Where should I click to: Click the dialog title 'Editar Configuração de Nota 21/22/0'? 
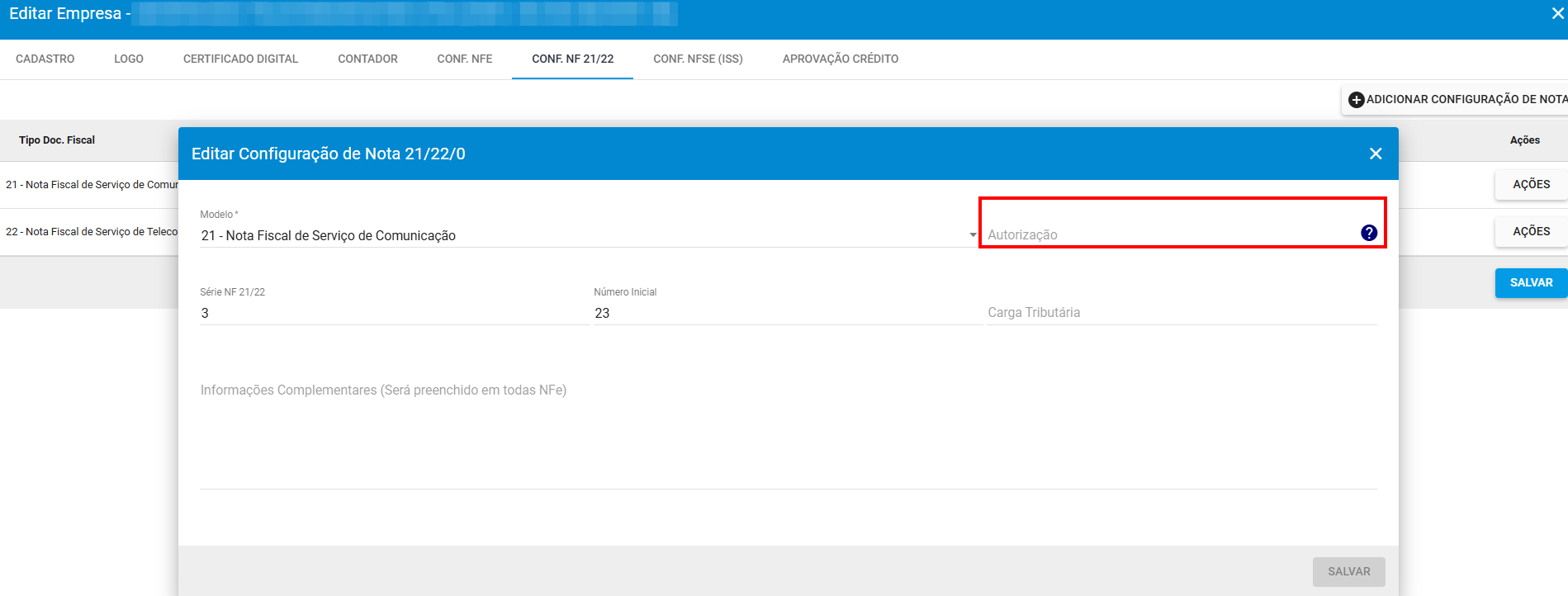point(329,154)
